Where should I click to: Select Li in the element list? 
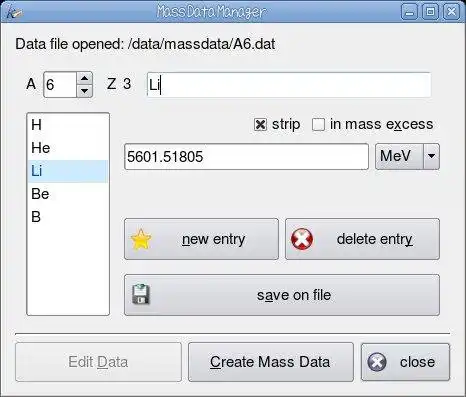click(68, 171)
